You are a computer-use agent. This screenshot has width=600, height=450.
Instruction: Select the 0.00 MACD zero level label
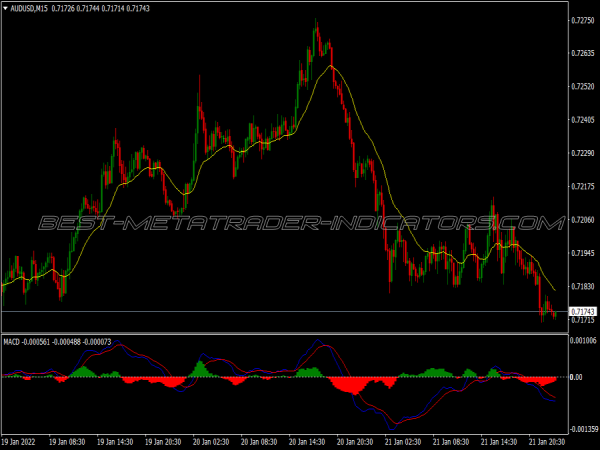tap(576, 377)
